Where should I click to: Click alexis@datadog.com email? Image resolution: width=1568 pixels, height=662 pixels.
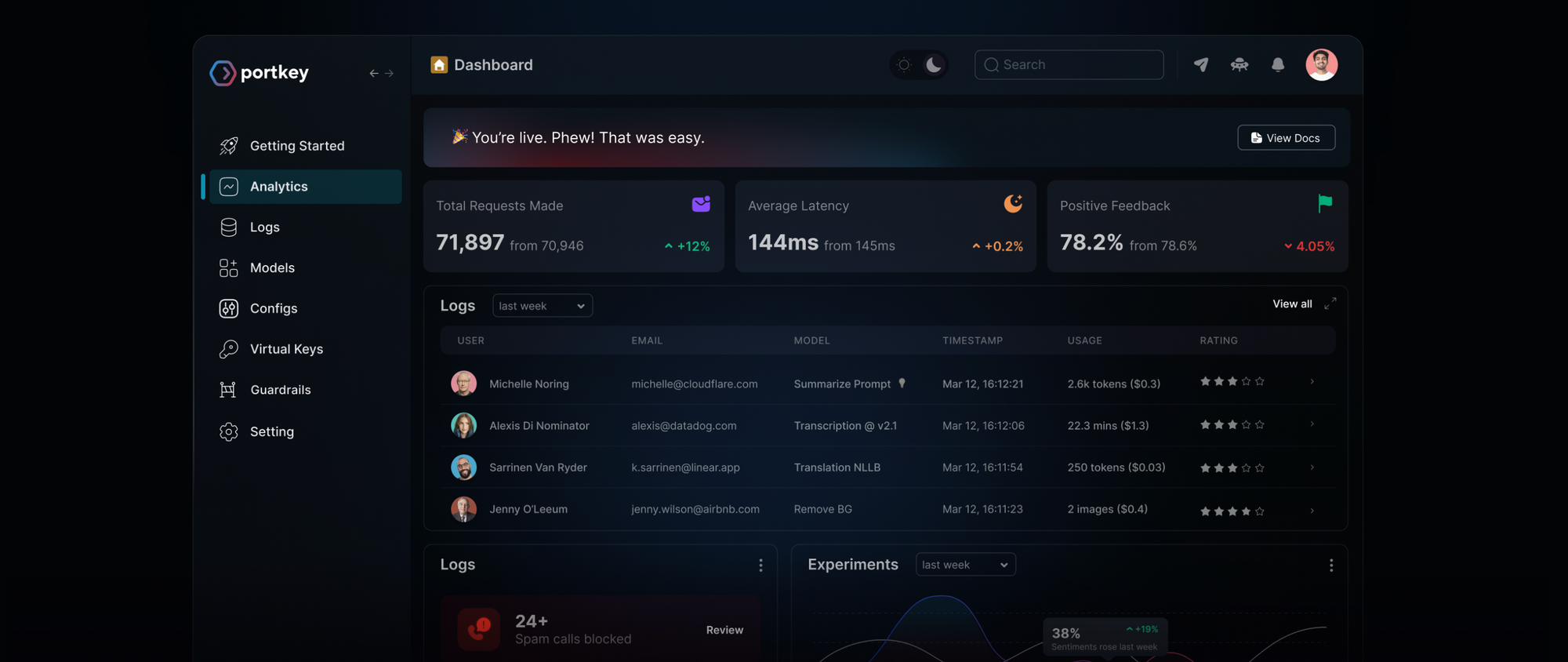tap(684, 426)
